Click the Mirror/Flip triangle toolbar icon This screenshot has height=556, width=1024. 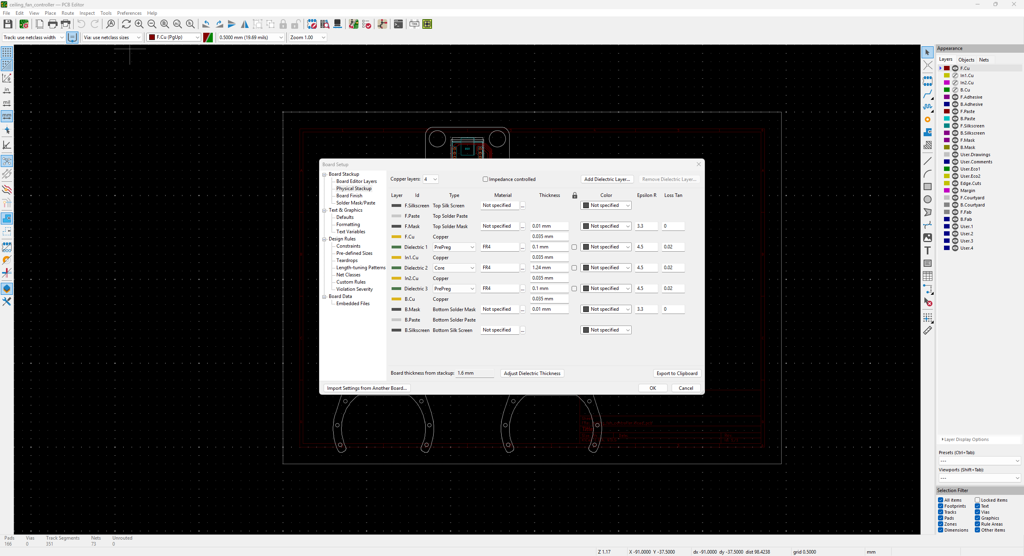tap(244, 24)
